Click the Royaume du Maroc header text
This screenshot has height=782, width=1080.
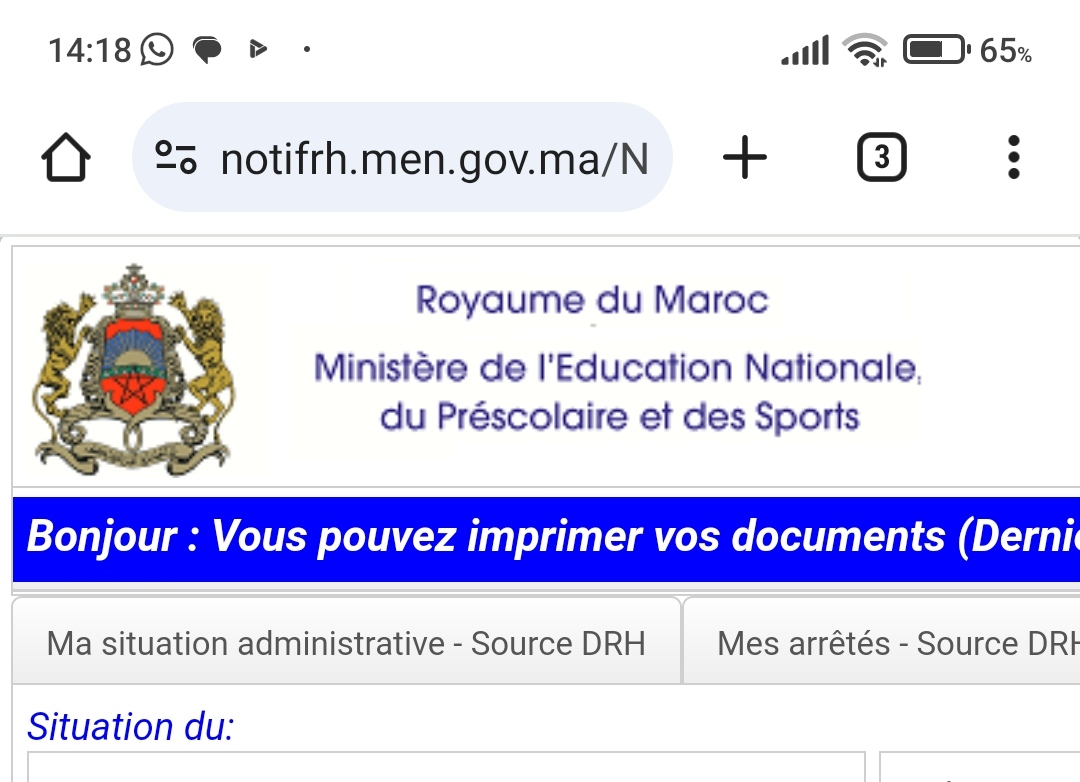coord(592,300)
